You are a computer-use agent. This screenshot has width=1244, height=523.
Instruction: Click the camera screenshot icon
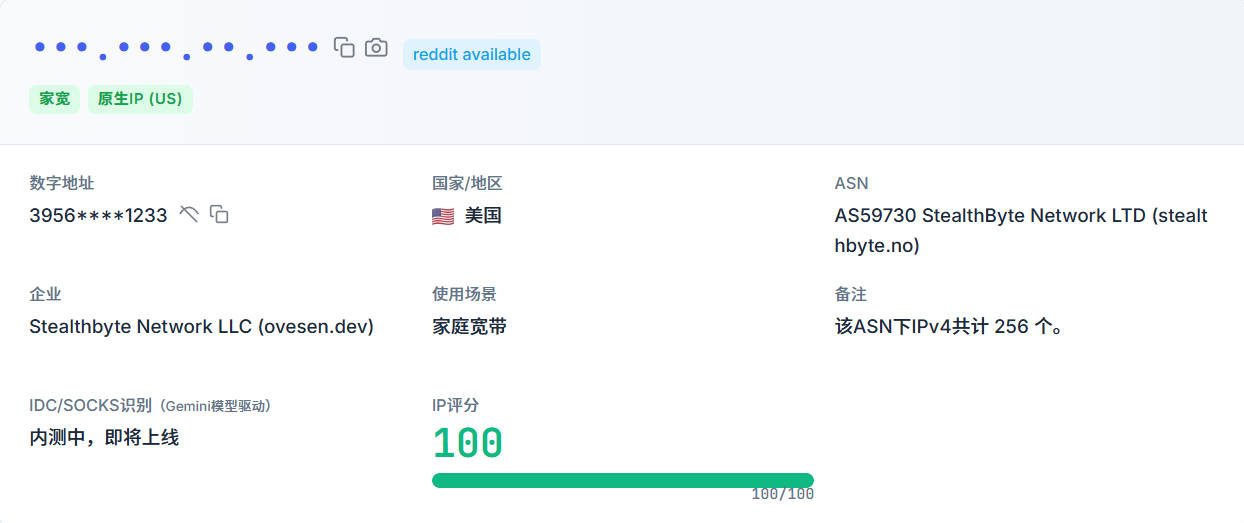click(376, 47)
